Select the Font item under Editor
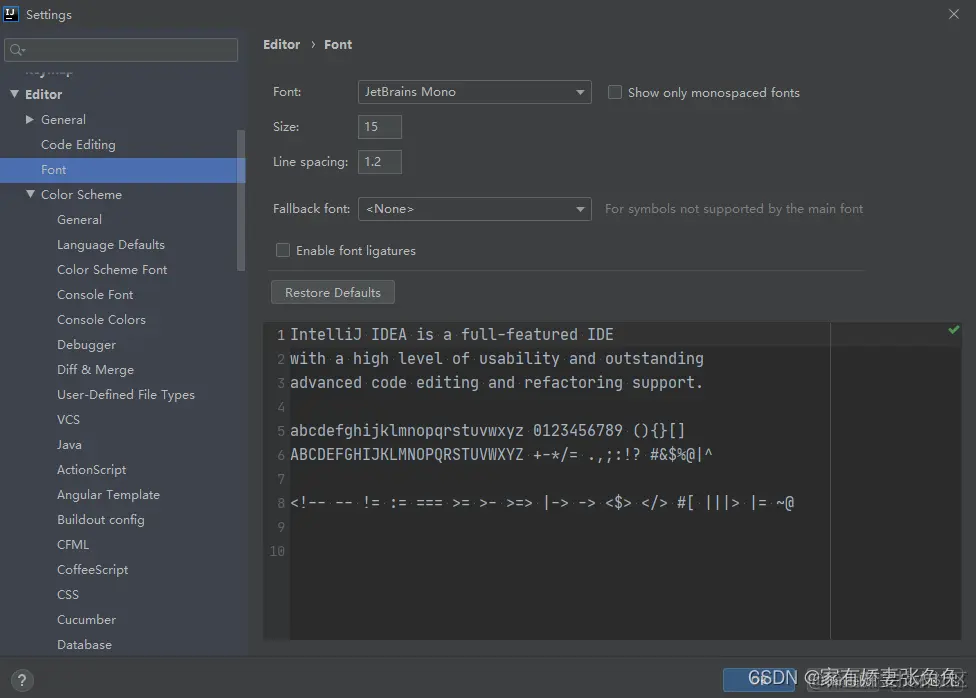This screenshot has height=698, width=976. click(123, 170)
